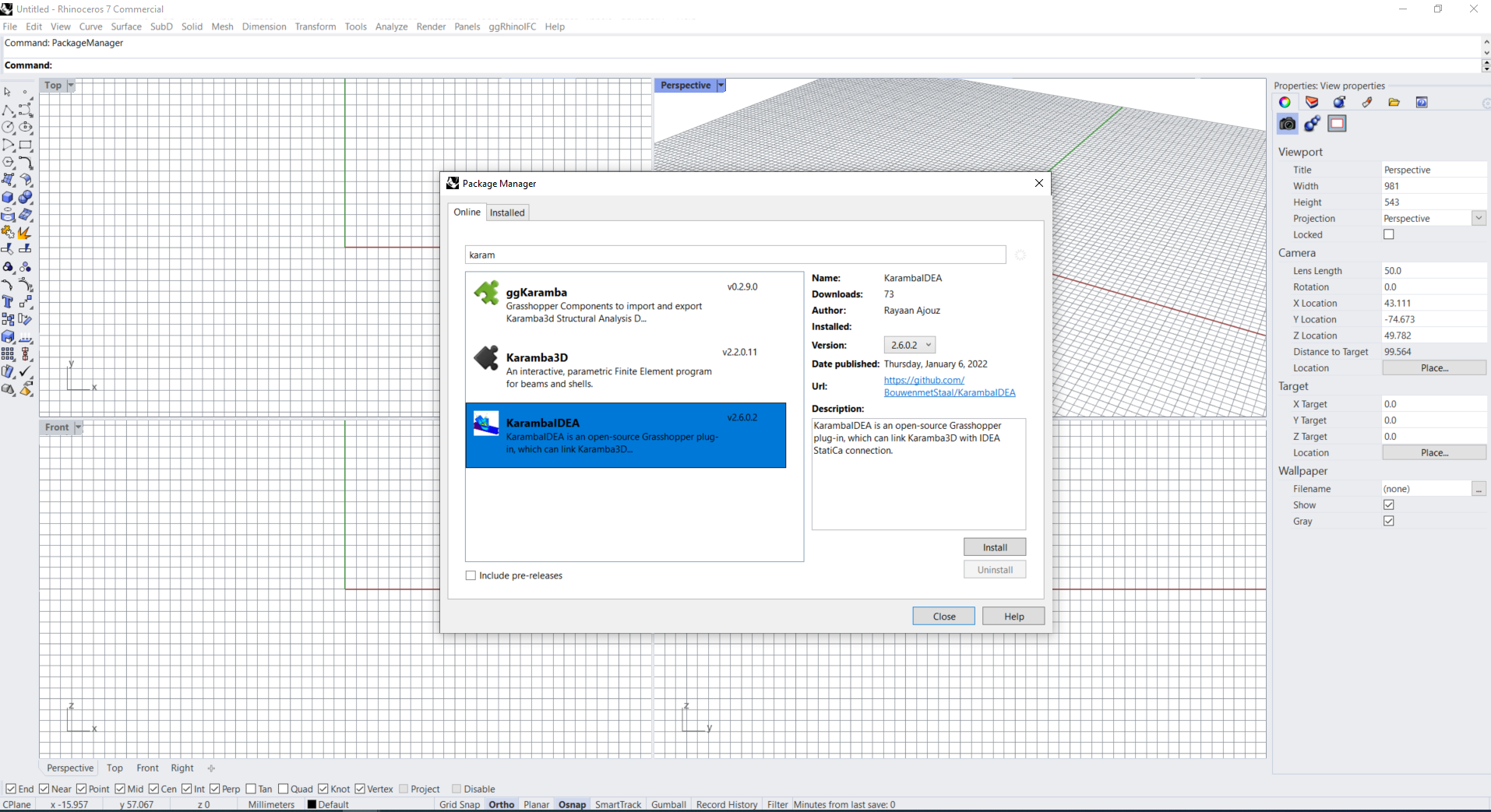The image size is (1491, 812).
Task: Select the Text object tool
Action: click(x=8, y=302)
